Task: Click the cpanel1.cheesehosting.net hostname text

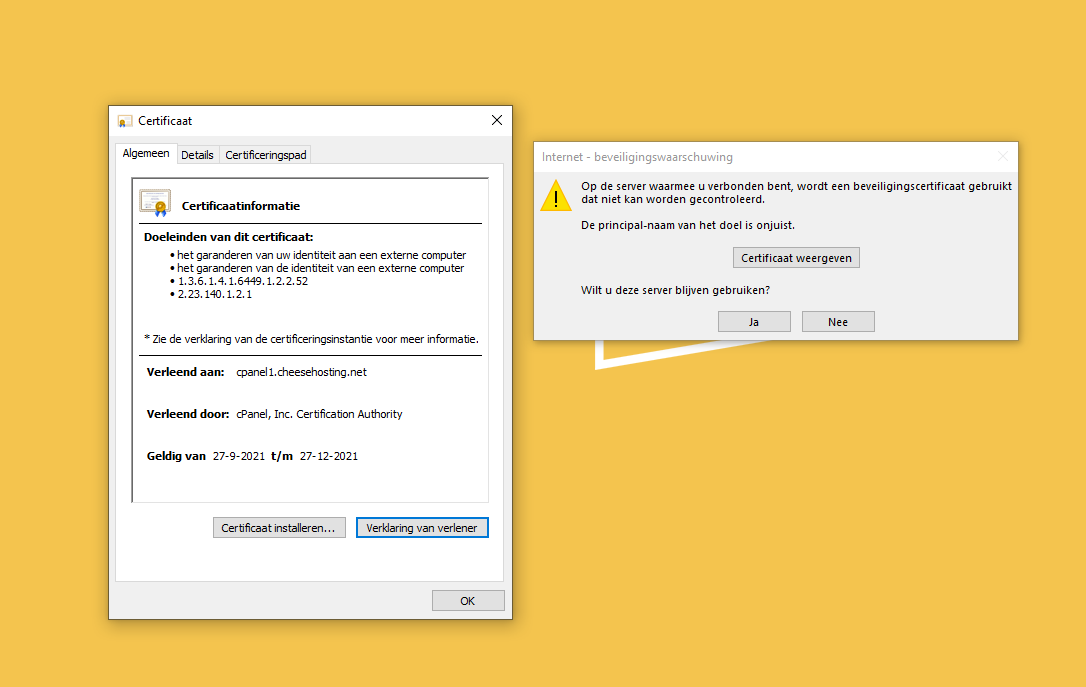Action: coord(301,372)
